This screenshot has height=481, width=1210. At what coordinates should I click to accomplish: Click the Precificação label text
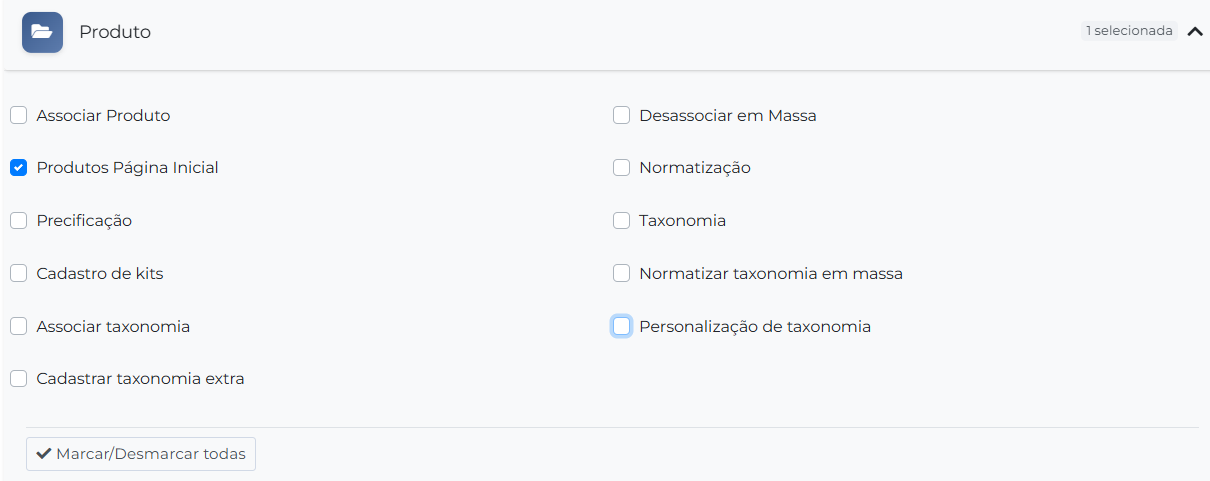pyautogui.click(x=84, y=220)
